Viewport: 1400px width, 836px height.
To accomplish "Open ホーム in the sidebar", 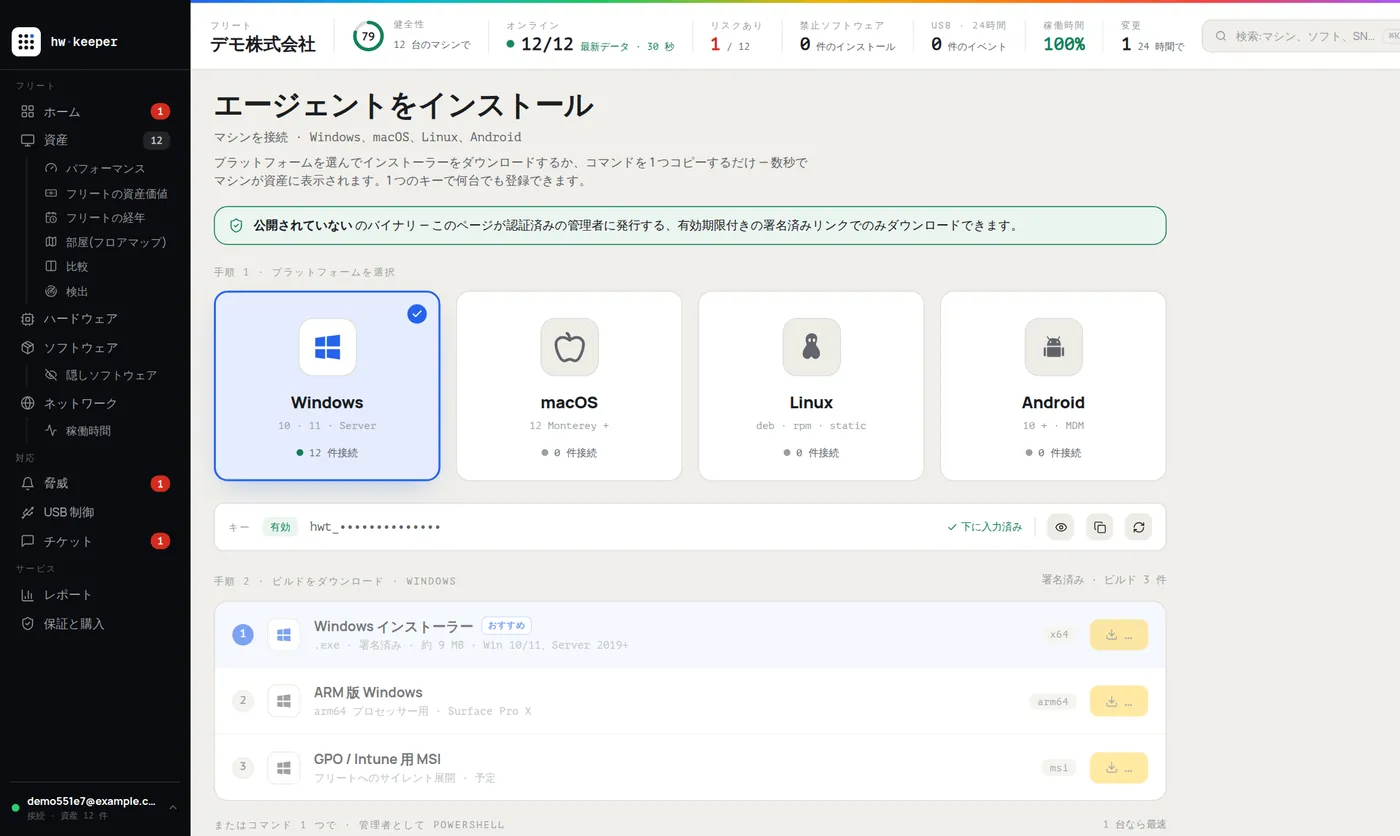I will click(x=95, y=111).
